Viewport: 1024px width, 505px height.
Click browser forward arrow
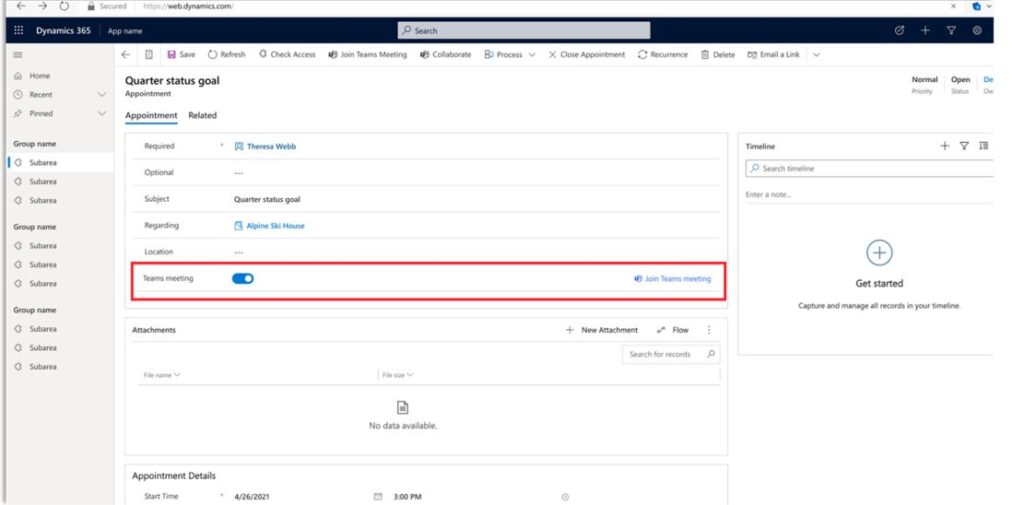click(42, 6)
